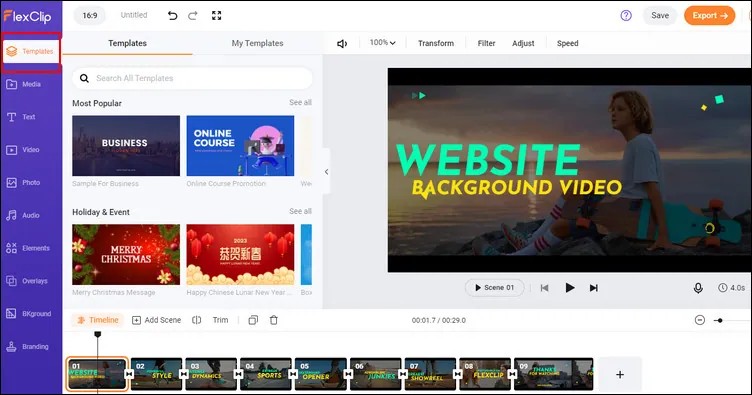Image resolution: width=752 pixels, height=395 pixels.
Task: Open the 4.0s scene duration clock
Action: pyautogui.click(x=731, y=288)
